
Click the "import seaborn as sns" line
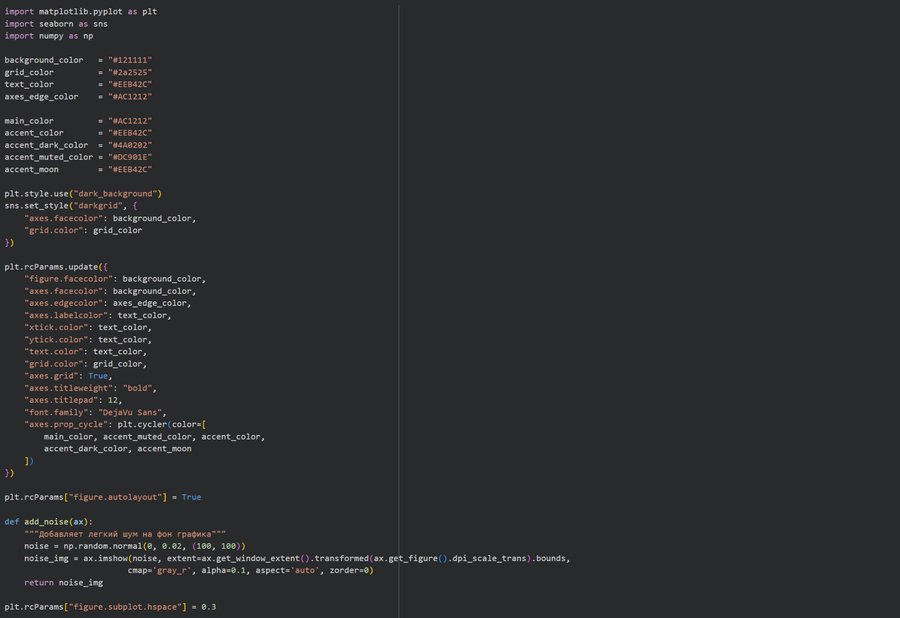point(56,23)
